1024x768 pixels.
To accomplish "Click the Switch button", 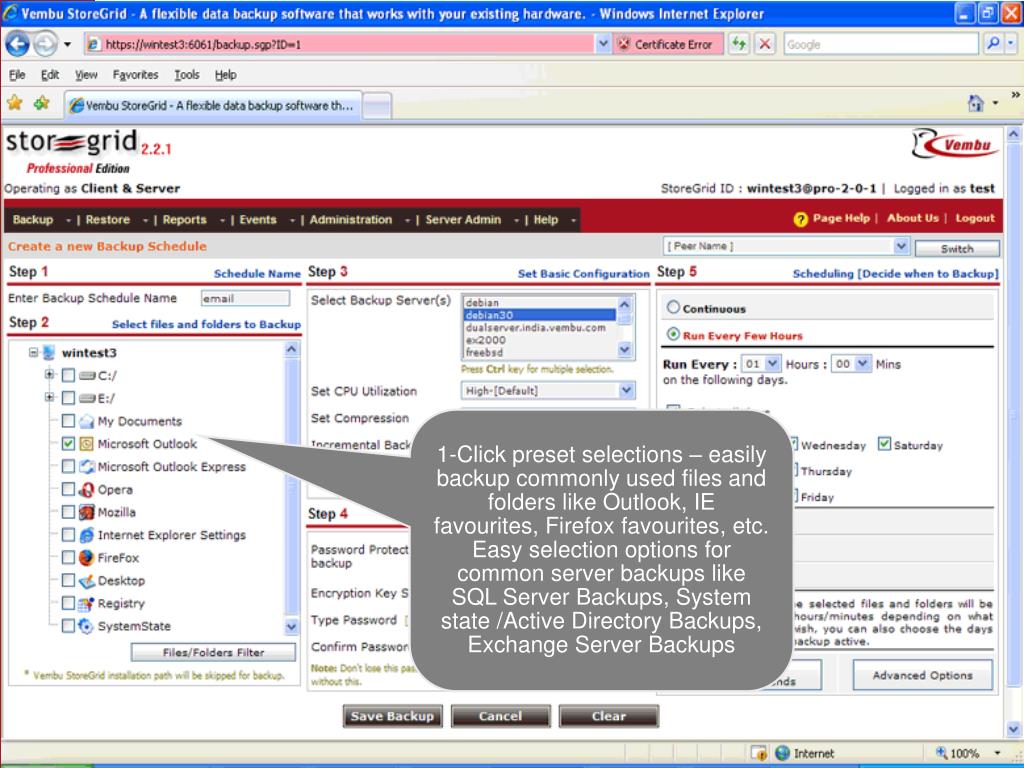I will 957,249.
